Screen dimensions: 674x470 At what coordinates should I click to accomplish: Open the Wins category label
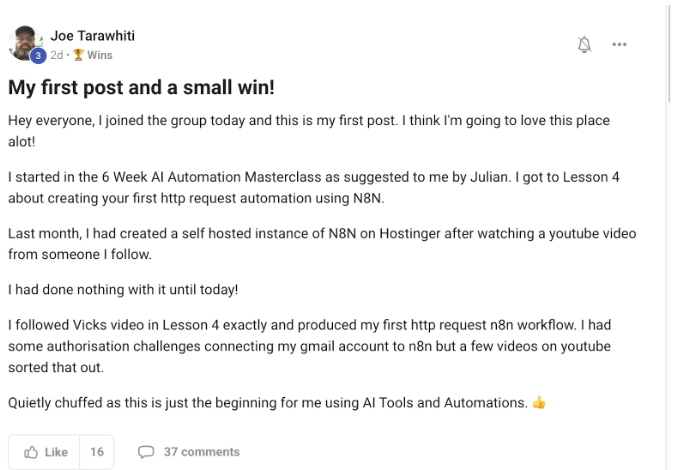(x=99, y=55)
